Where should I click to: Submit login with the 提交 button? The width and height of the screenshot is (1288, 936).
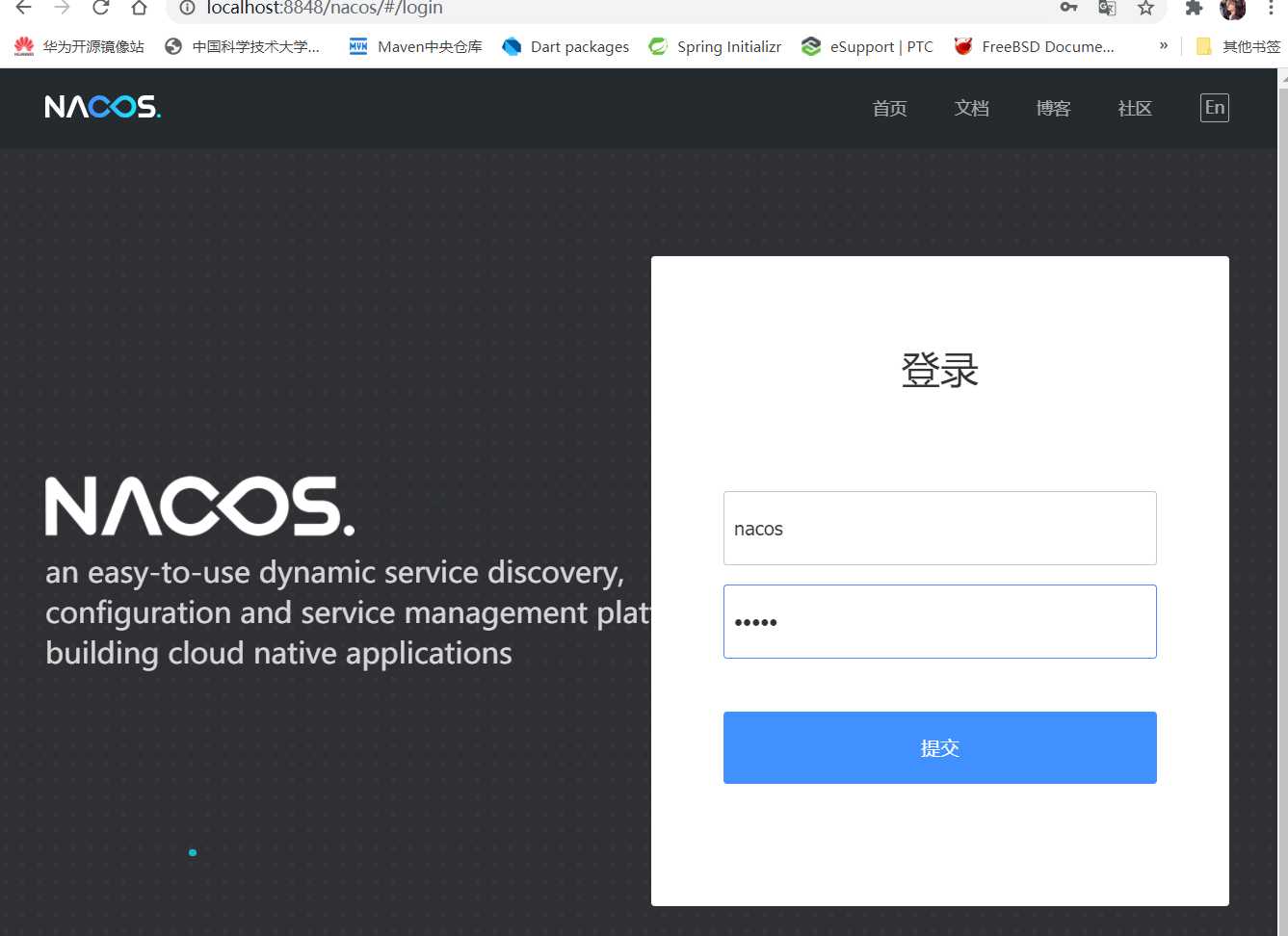[x=939, y=748]
